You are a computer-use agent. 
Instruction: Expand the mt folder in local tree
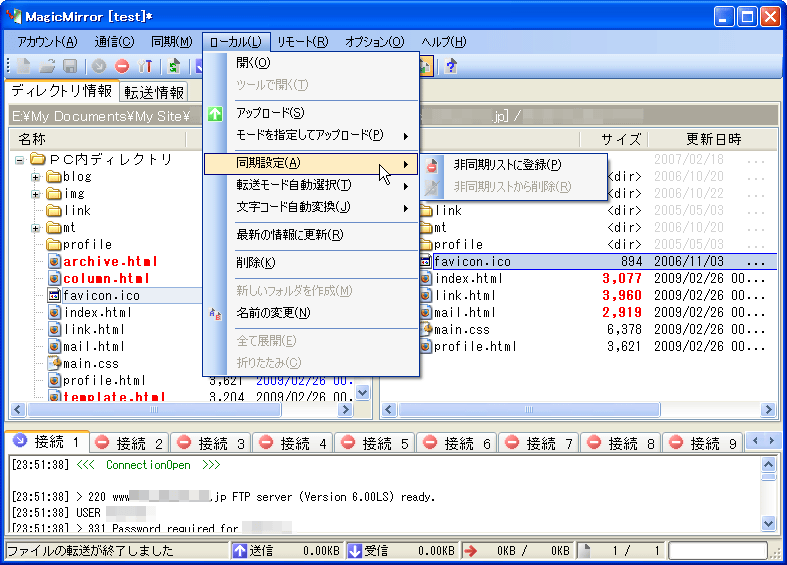(36, 228)
